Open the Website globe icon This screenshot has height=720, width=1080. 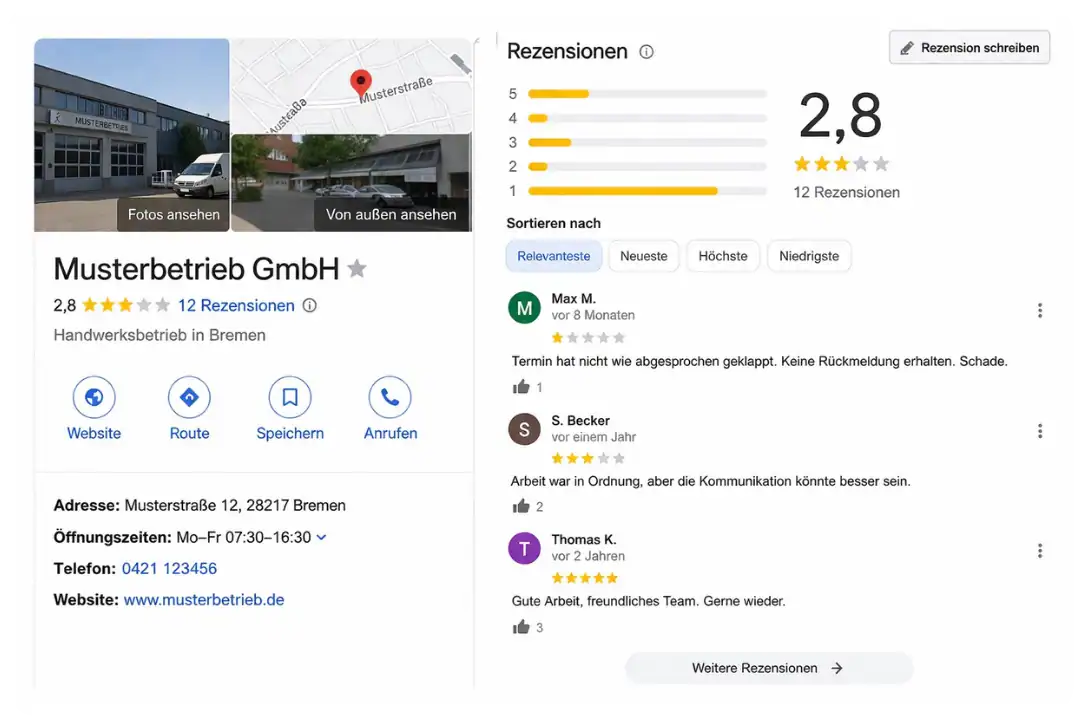94,397
